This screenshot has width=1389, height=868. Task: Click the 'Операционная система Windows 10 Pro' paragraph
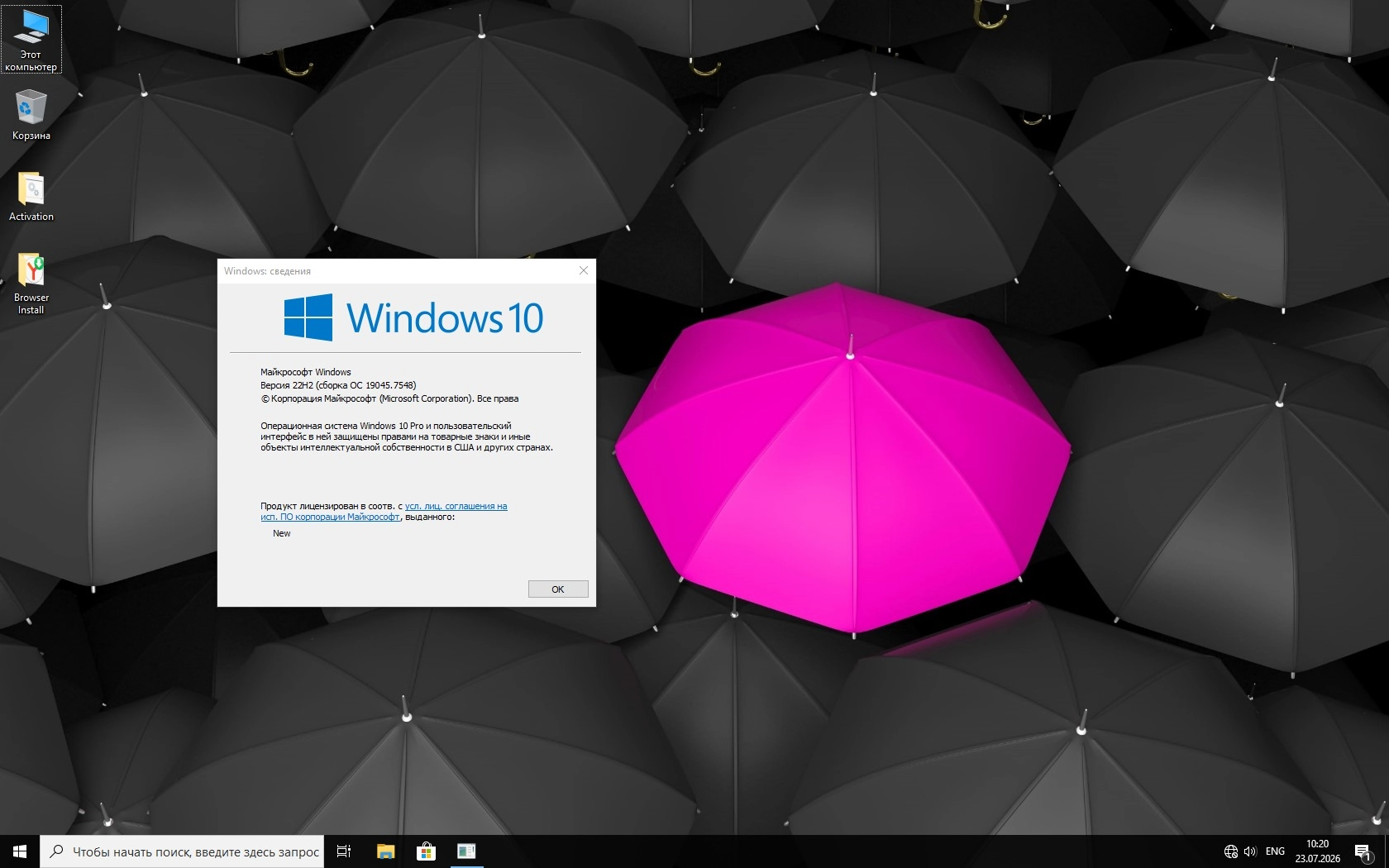click(x=407, y=436)
